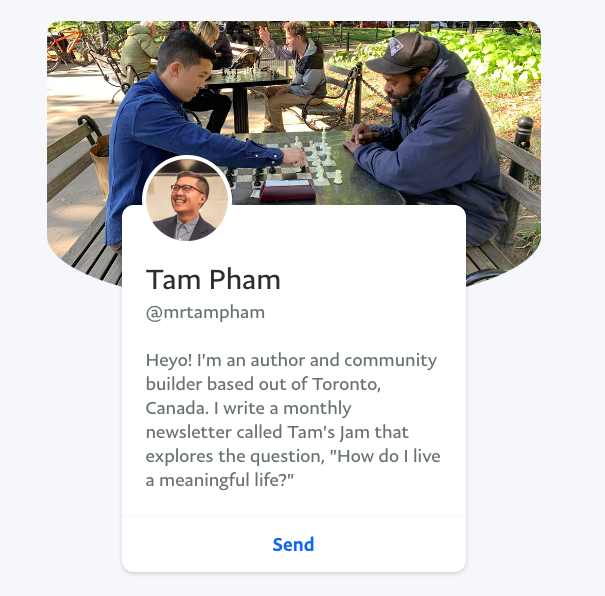Open Tam Pham's circular profile avatar

point(187,200)
